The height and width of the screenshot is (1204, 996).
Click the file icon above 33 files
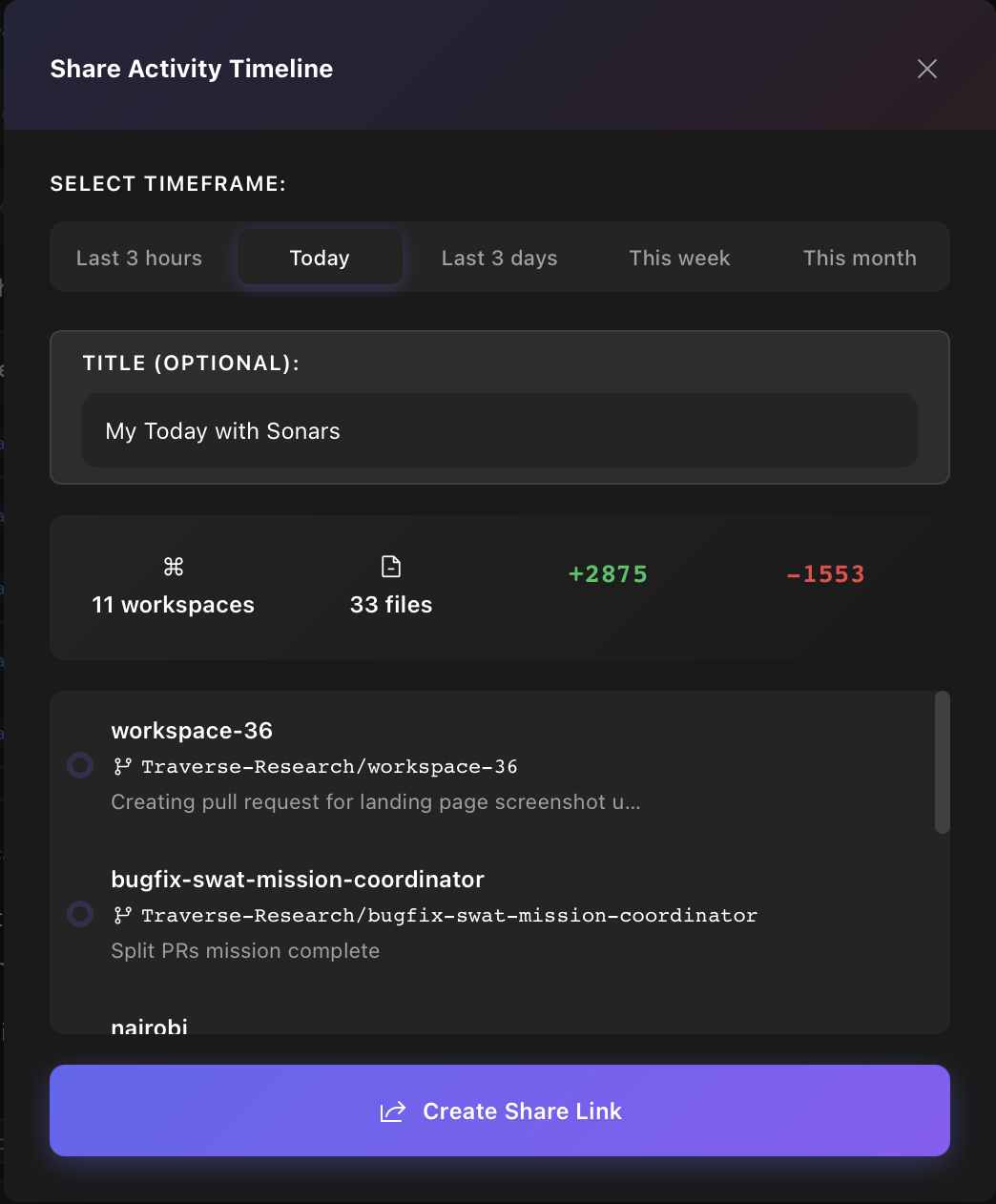click(390, 565)
